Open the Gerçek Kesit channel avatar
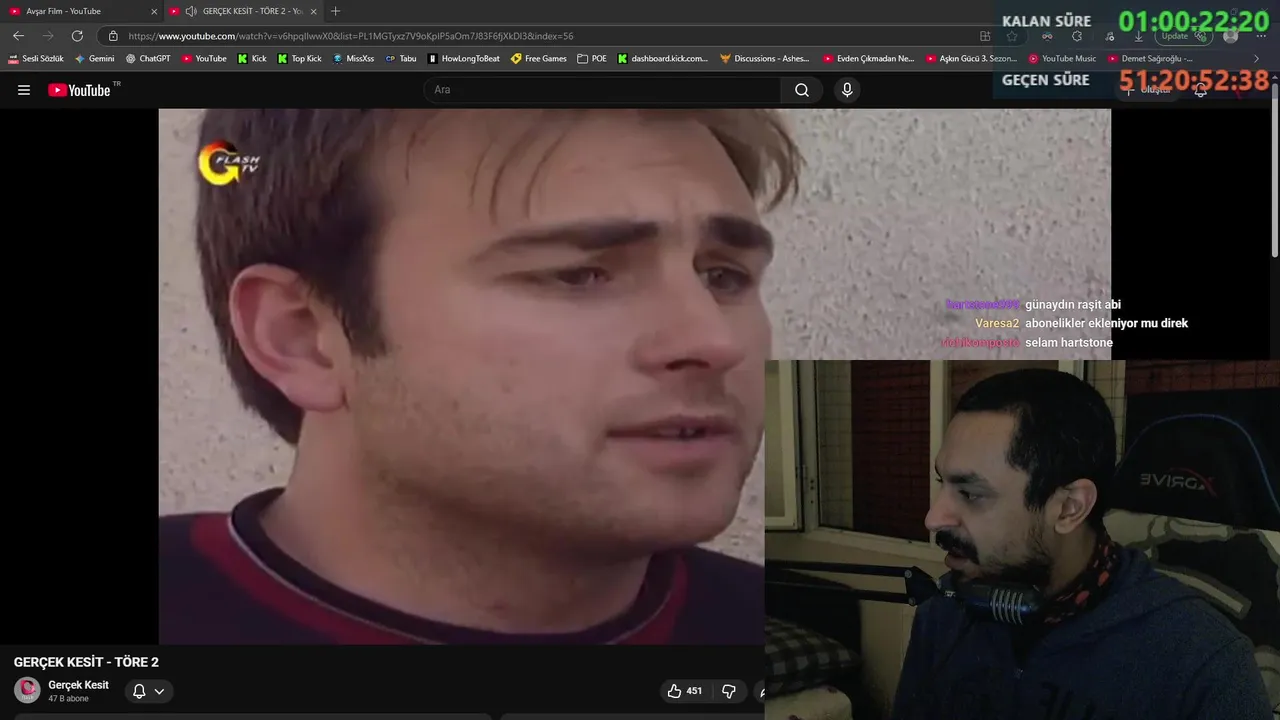Image resolution: width=1280 pixels, height=720 pixels. point(27,690)
